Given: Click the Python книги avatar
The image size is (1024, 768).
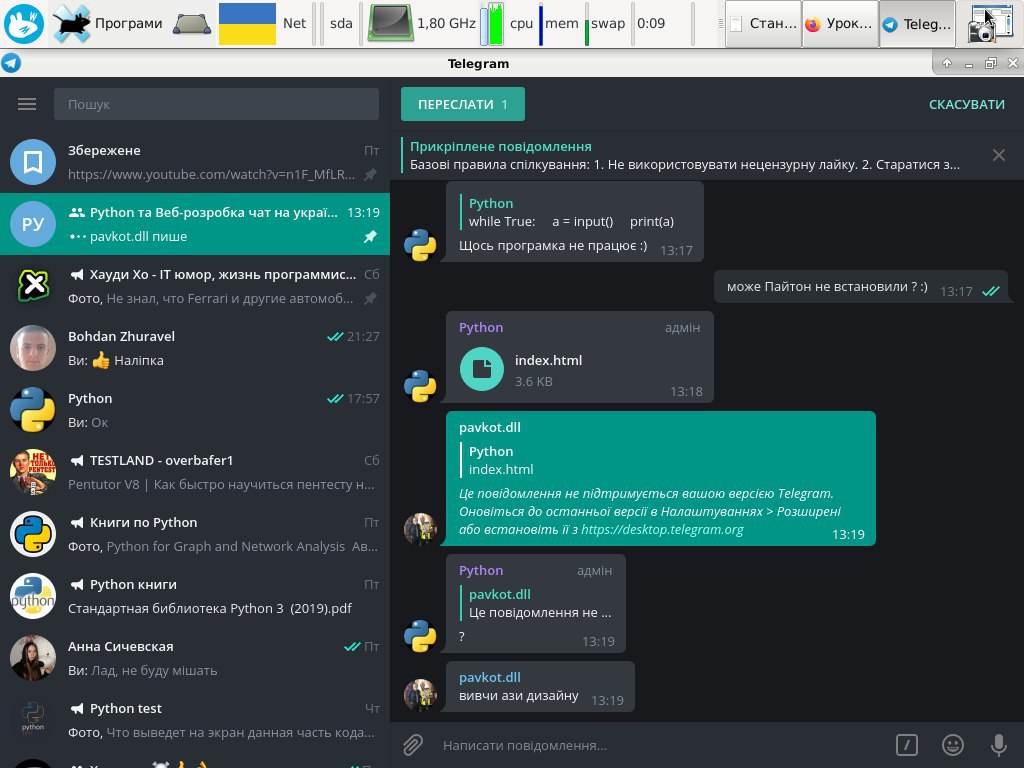Looking at the screenshot, I should coord(33,596).
